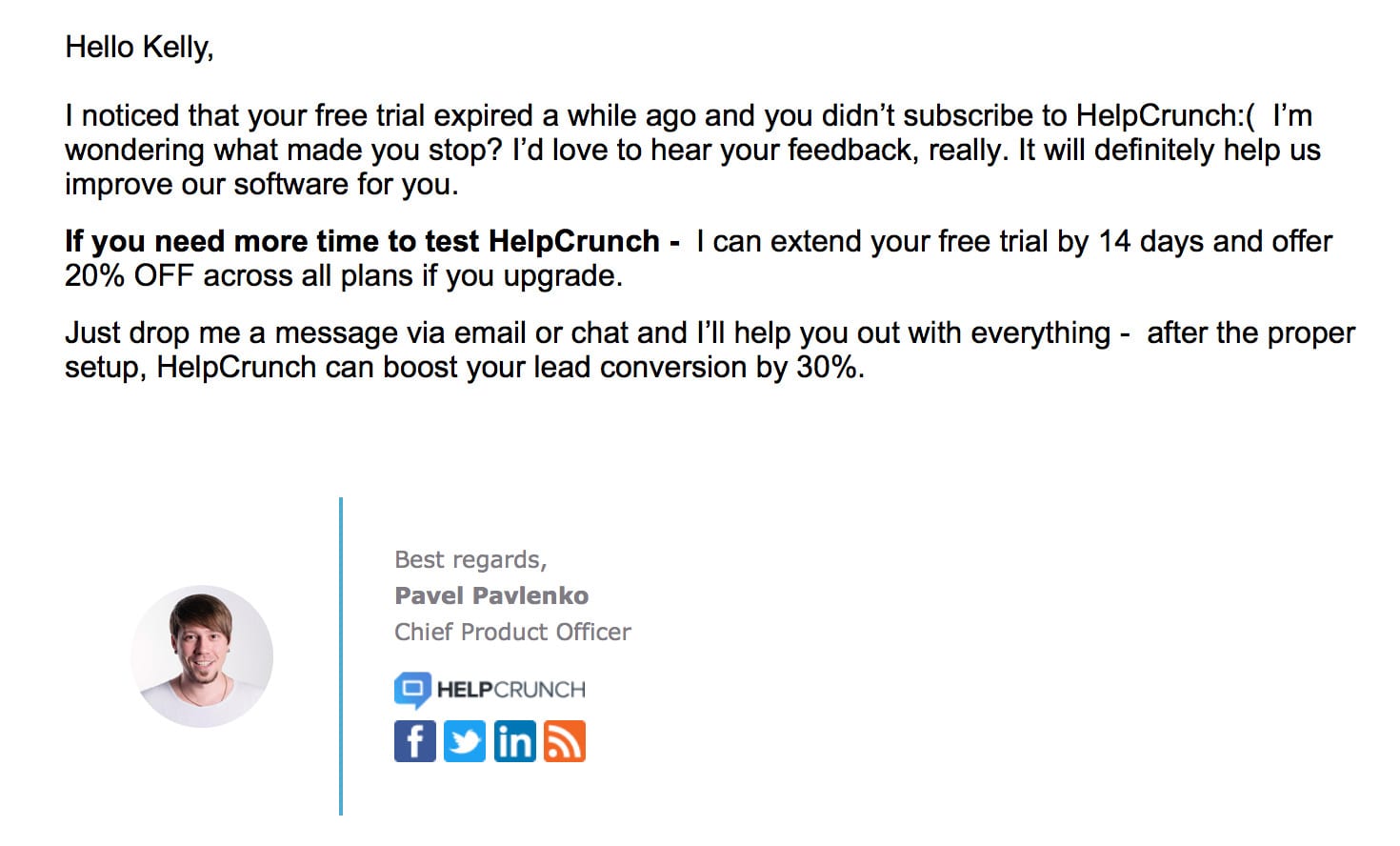The width and height of the screenshot is (1400, 846).
Task: Select the name Pavel Pavlenko in the signature
Action: click(x=491, y=595)
